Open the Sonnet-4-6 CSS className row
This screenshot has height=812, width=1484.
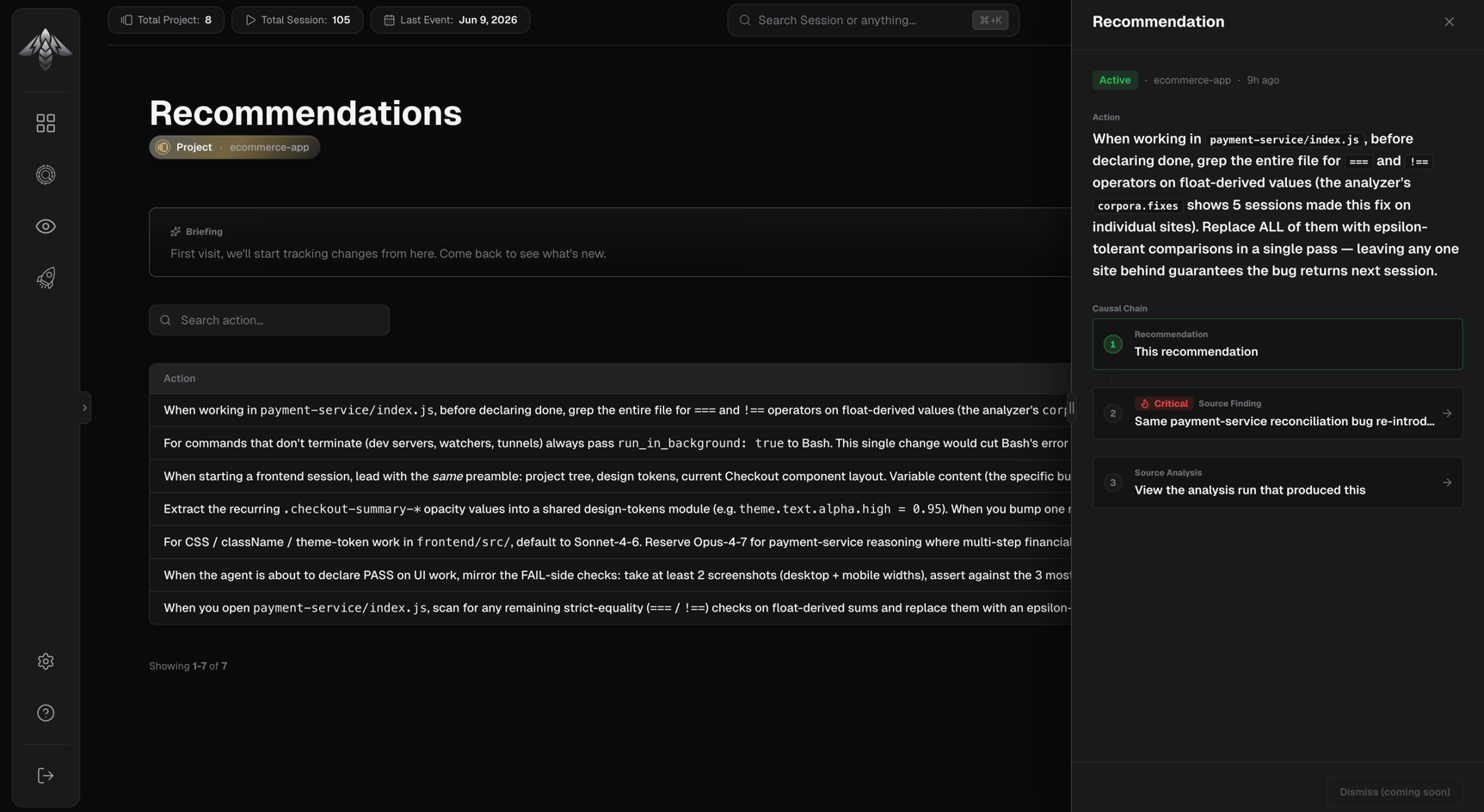point(610,542)
